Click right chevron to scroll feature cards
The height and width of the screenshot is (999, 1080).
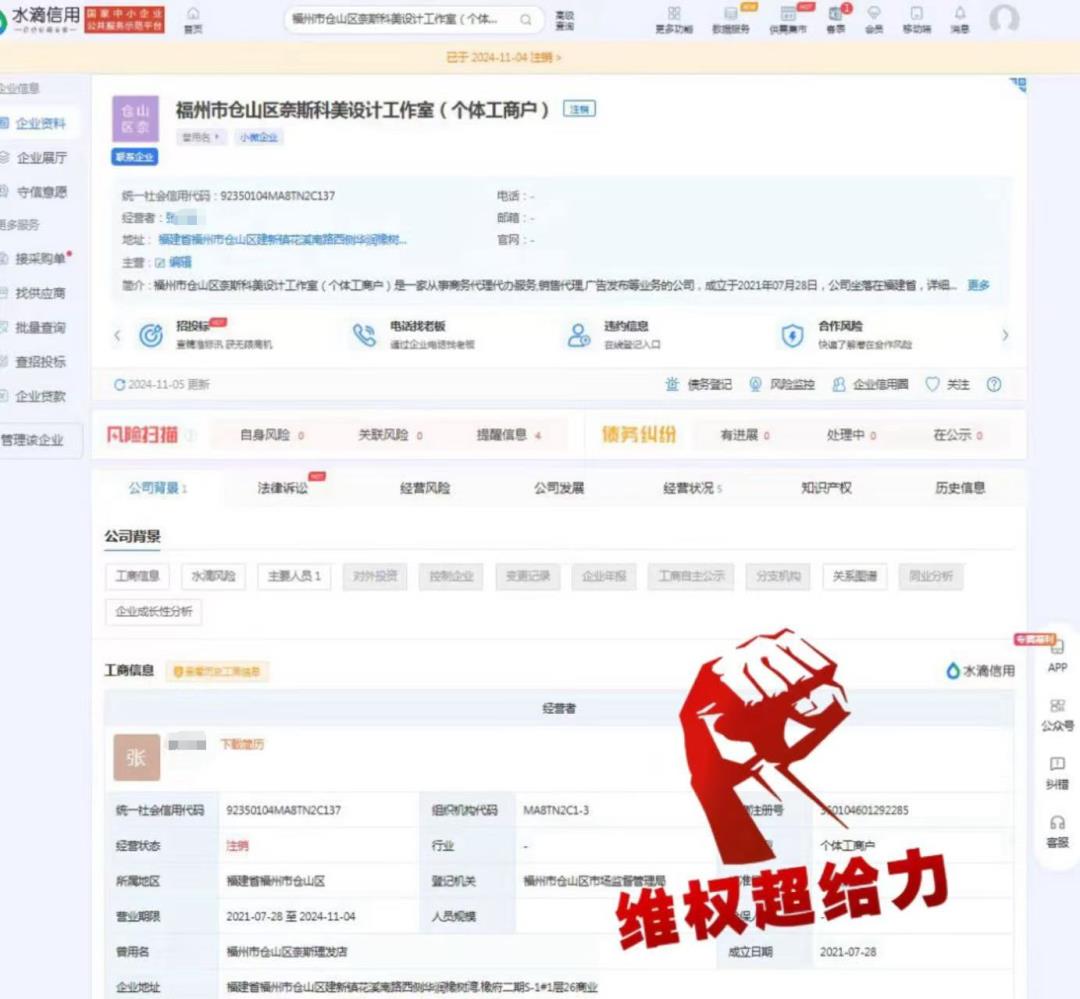click(x=1006, y=335)
